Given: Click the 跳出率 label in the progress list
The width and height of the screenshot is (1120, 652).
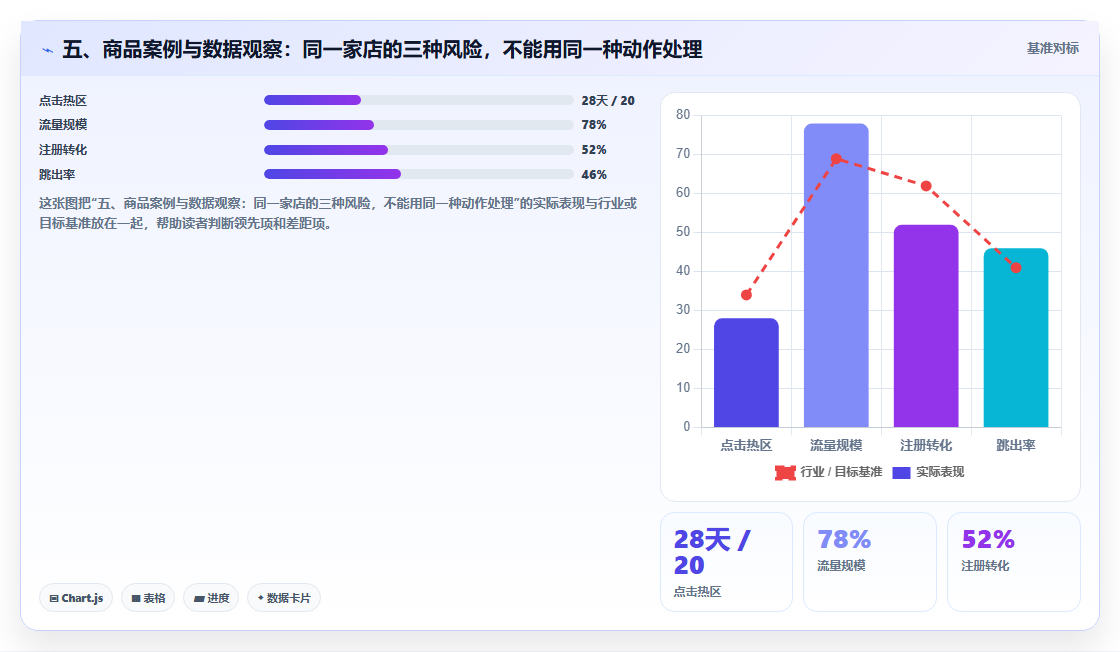Looking at the screenshot, I should click(x=57, y=175).
